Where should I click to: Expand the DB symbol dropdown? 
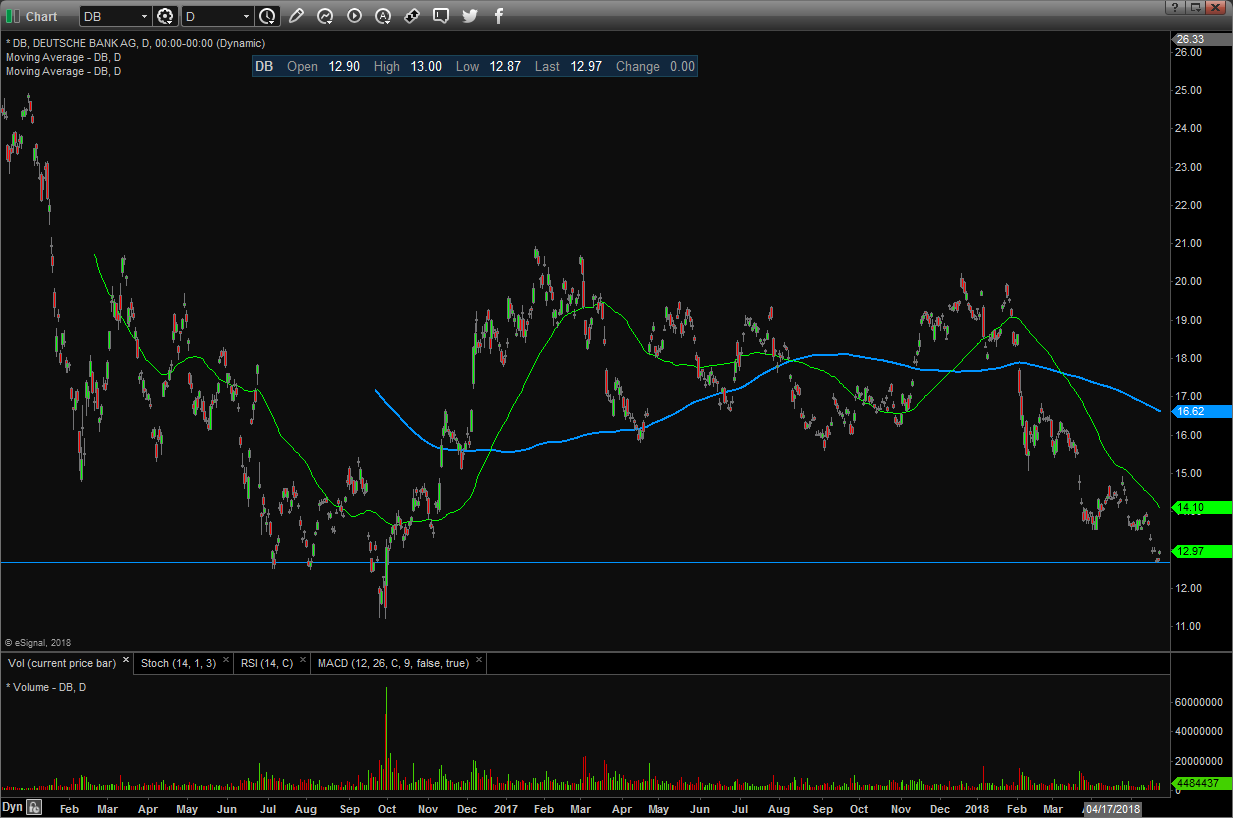tap(144, 16)
